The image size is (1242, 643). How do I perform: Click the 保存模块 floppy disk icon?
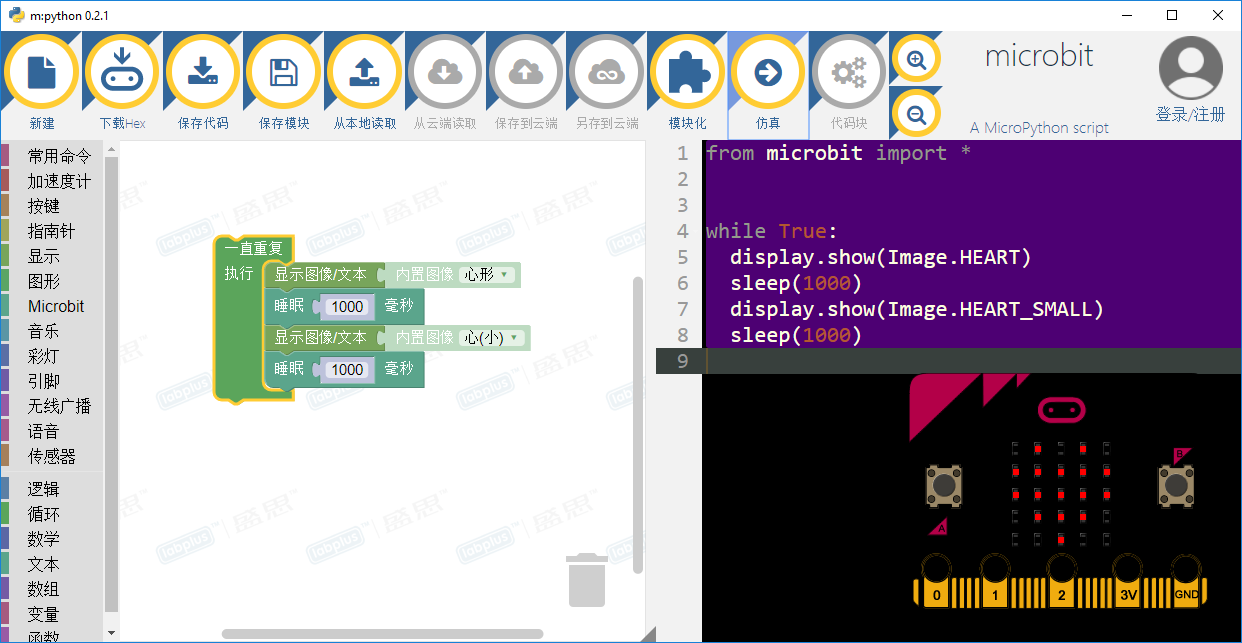point(284,72)
